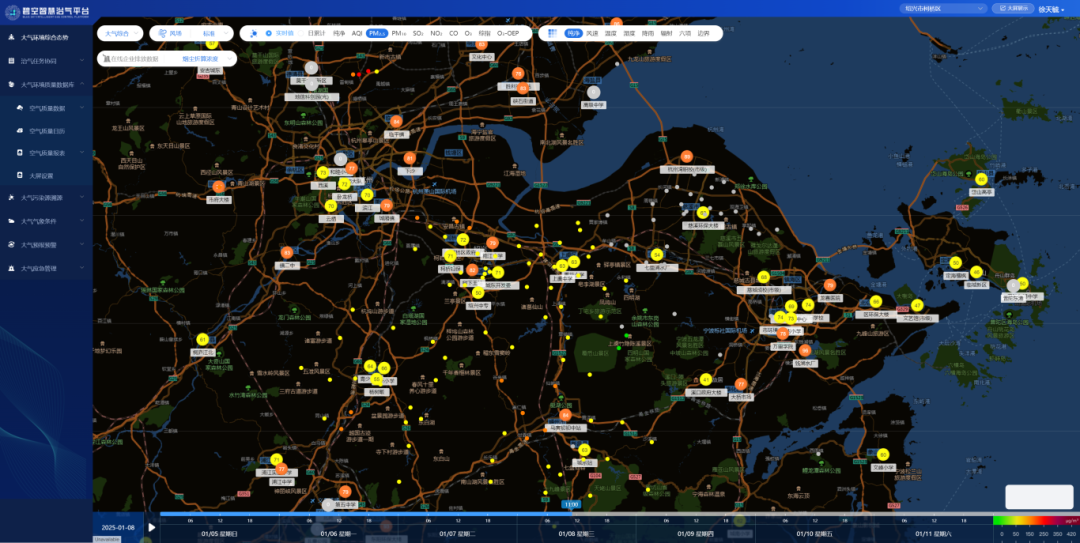
Task: Click the 马属加加中站 station marker 84
Action: pos(565,415)
